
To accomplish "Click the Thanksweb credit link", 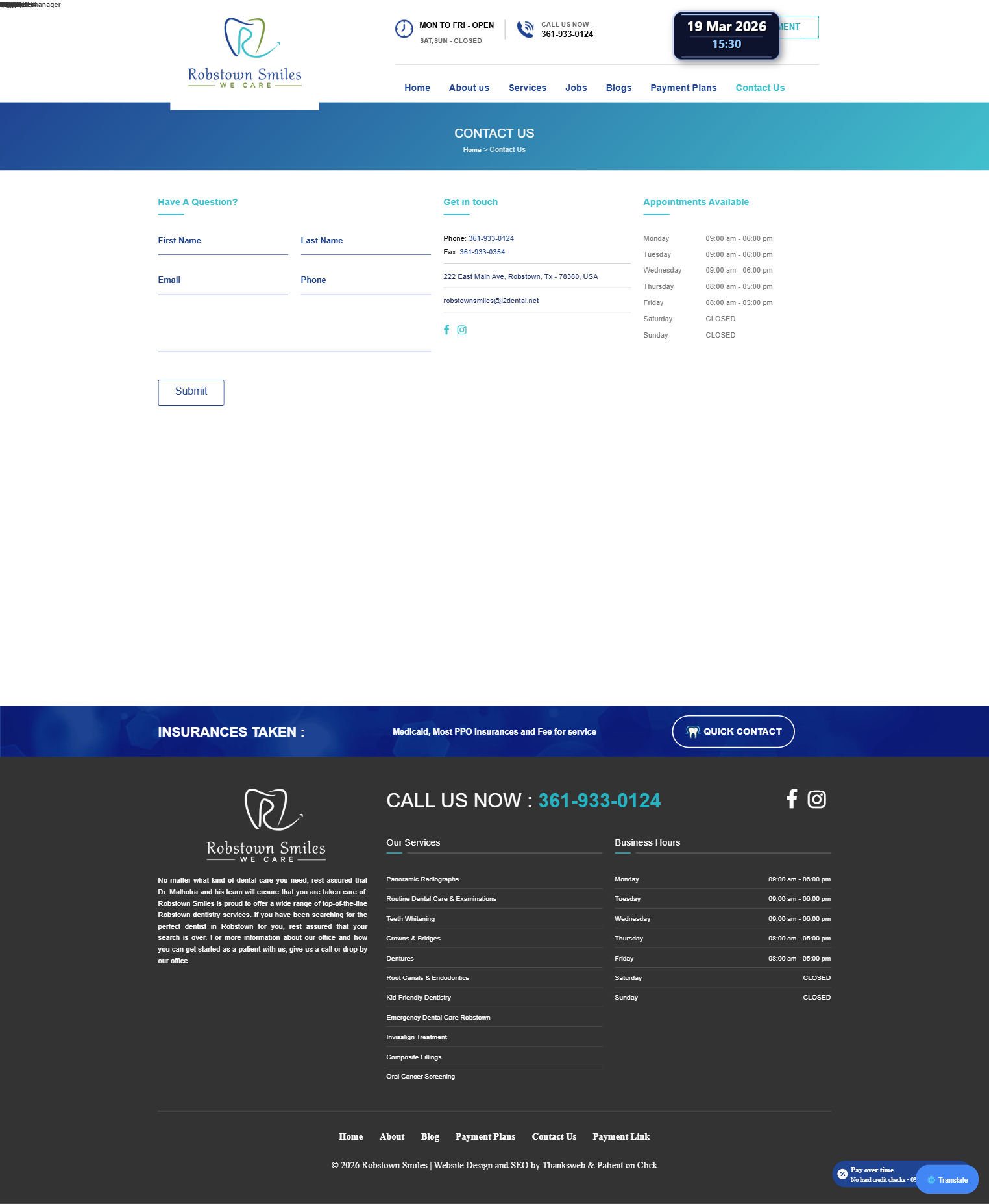I will tap(564, 1165).
